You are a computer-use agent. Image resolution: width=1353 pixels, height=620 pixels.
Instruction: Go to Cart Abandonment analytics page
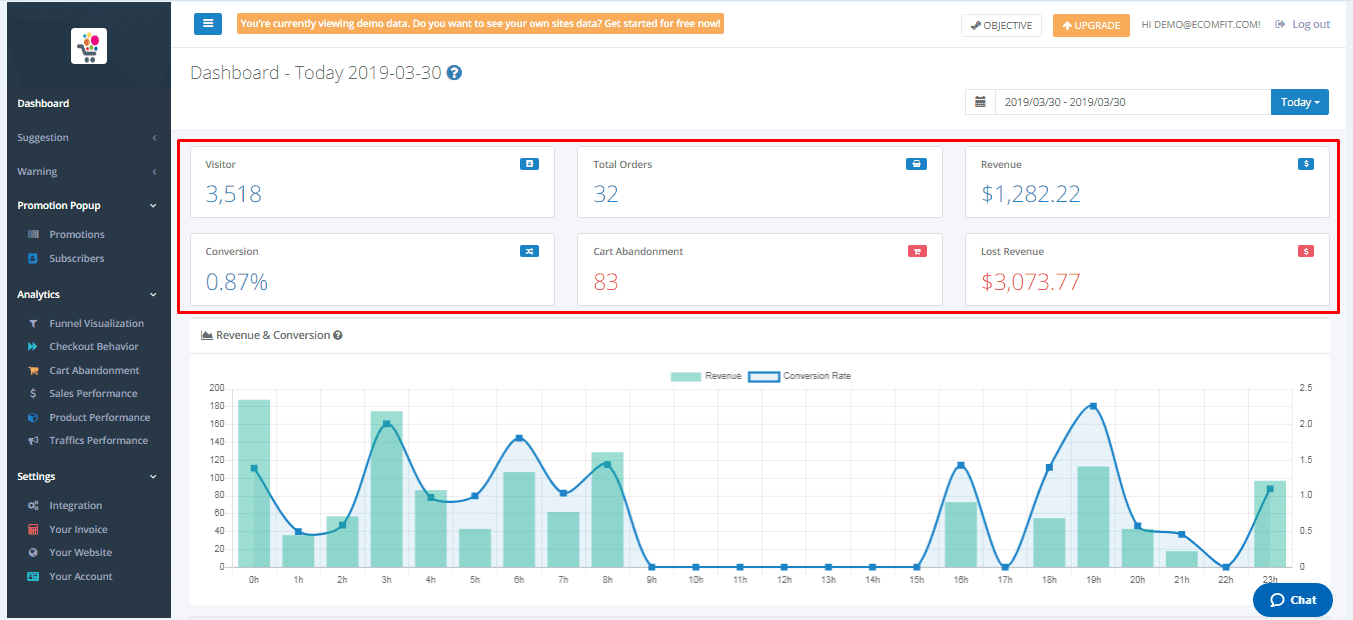(94, 370)
